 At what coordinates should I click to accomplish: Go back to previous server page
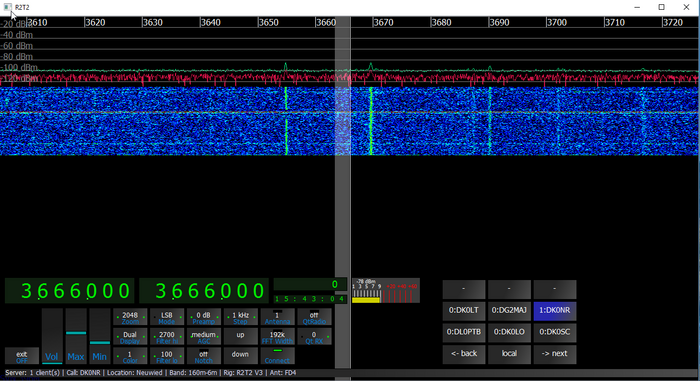click(463, 354)
